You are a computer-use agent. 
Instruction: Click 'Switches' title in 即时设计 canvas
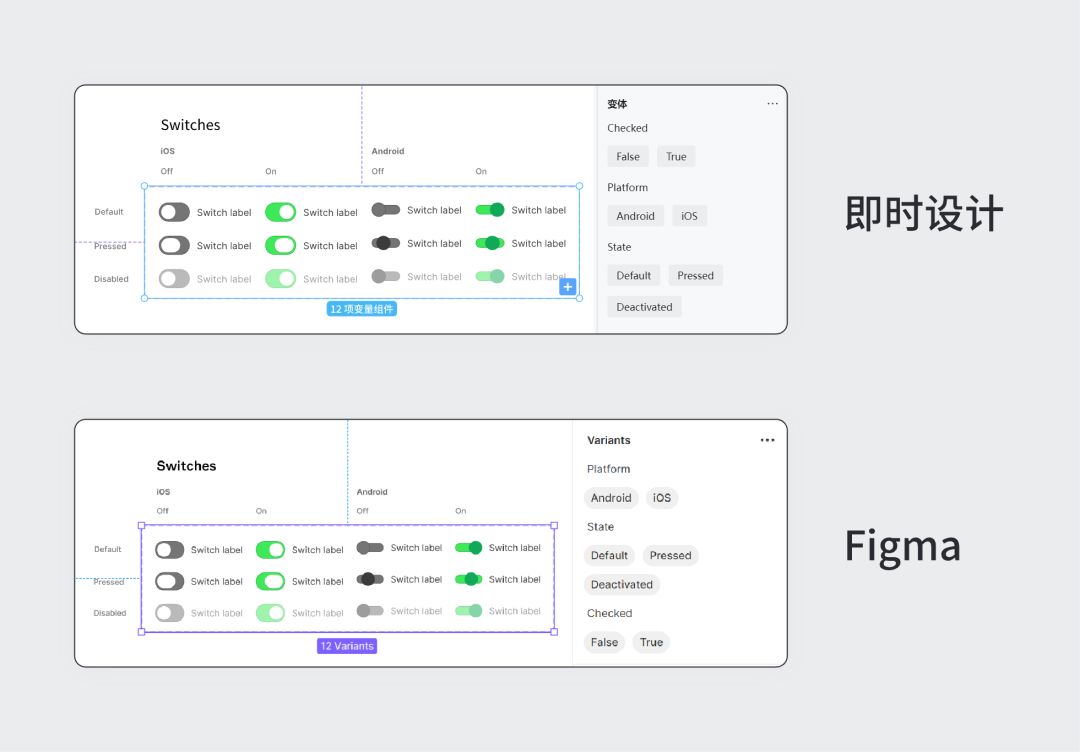coord(190,125)
